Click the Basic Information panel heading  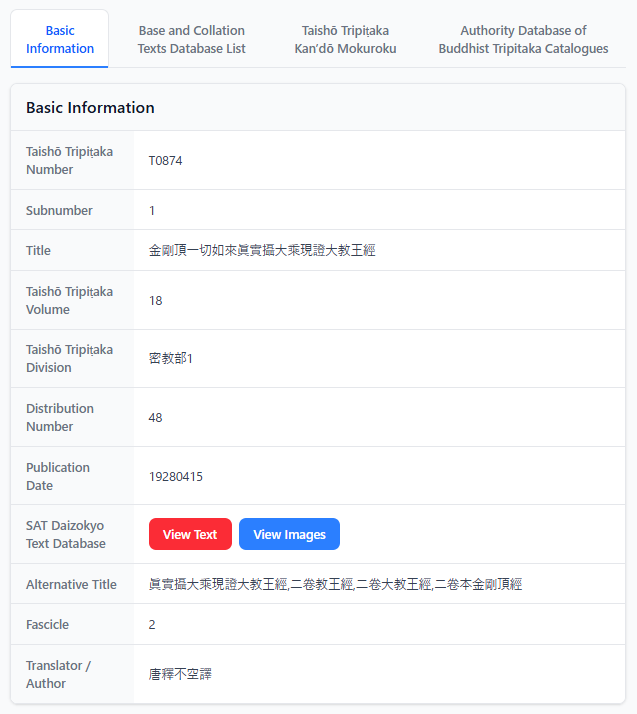tap(90, 107)
